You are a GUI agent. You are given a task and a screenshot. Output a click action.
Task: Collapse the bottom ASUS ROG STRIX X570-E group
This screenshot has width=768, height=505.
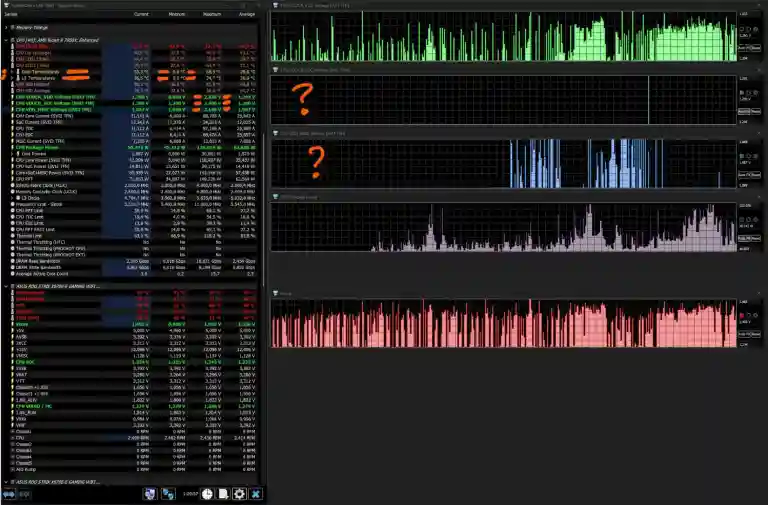pos(6,482)
